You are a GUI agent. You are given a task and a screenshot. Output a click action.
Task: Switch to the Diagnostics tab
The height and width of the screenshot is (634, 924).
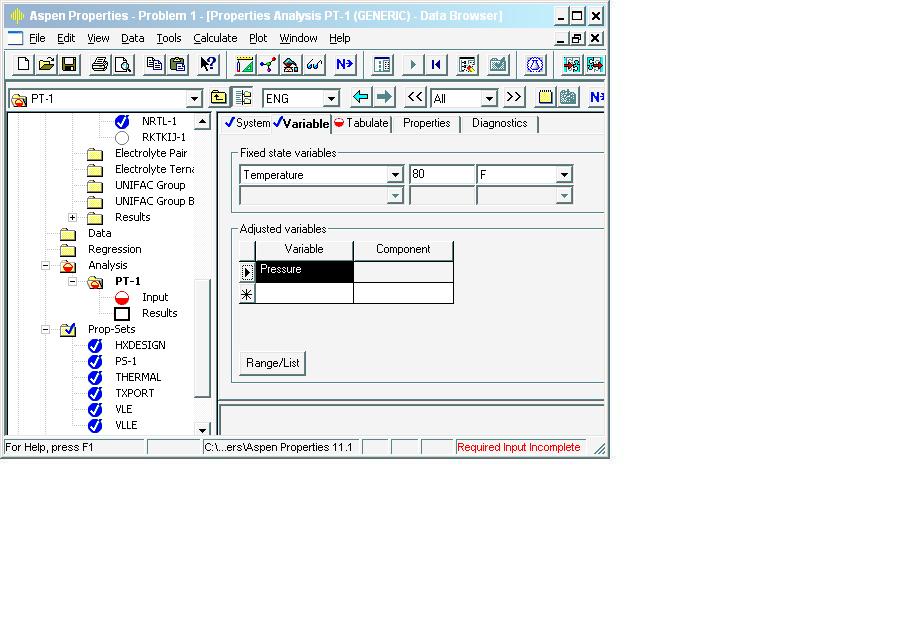tap(500, 123)
